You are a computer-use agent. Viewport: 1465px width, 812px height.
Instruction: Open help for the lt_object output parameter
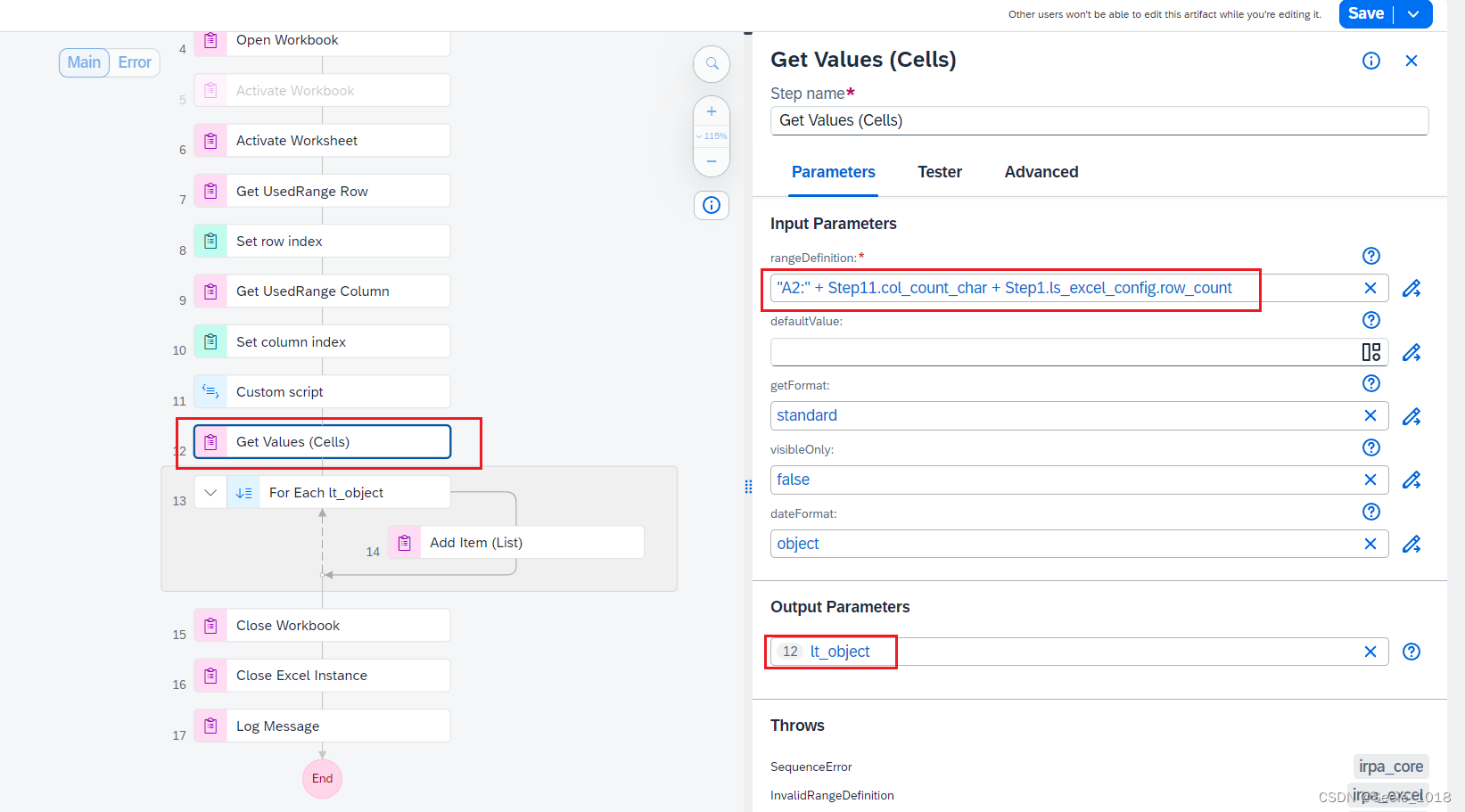tap(1412, 652)
